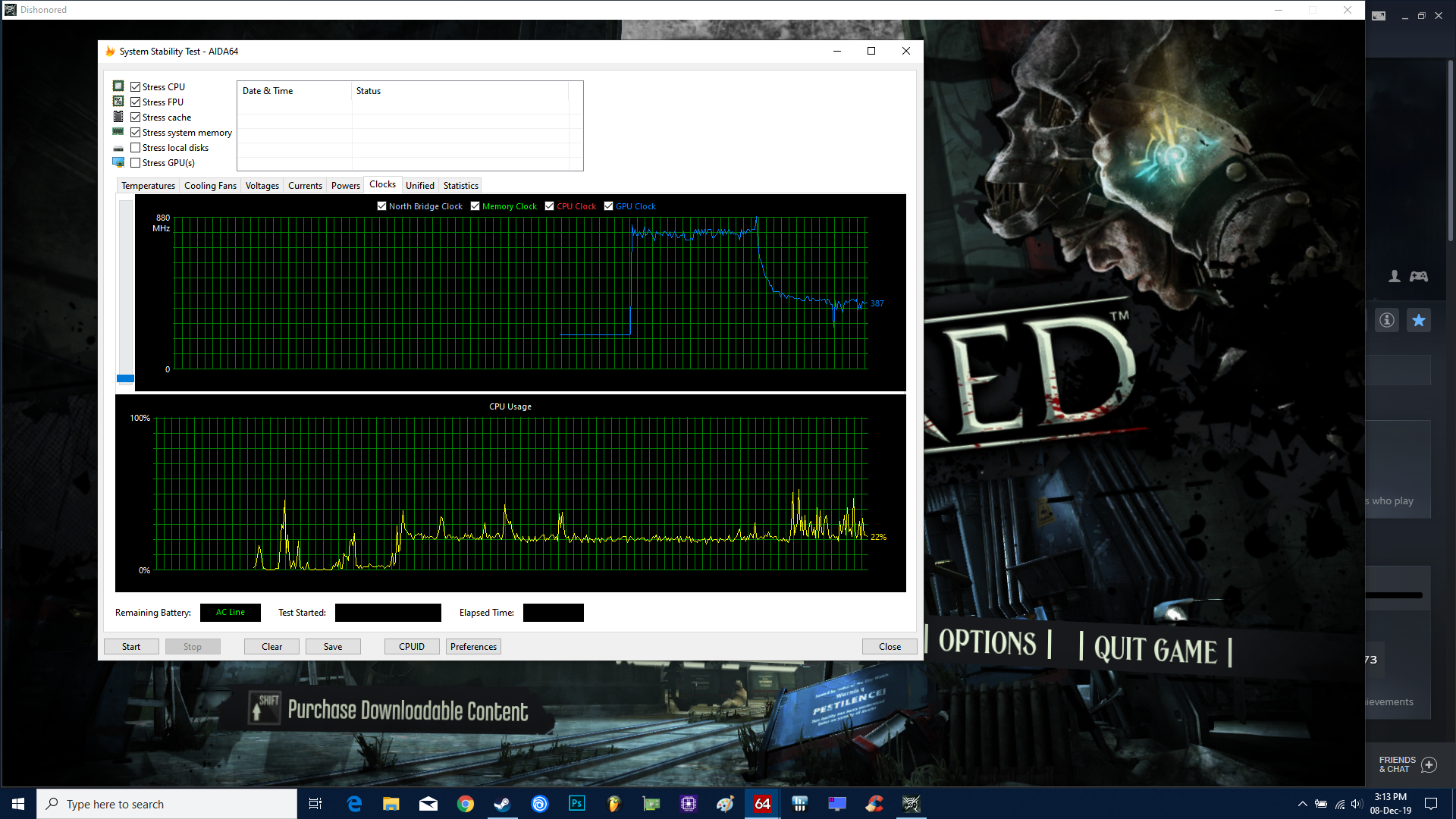This screenshot has width=1456, height=819.
Task: Toggle the Stress system memory checkbox
Action: (135, 133)
